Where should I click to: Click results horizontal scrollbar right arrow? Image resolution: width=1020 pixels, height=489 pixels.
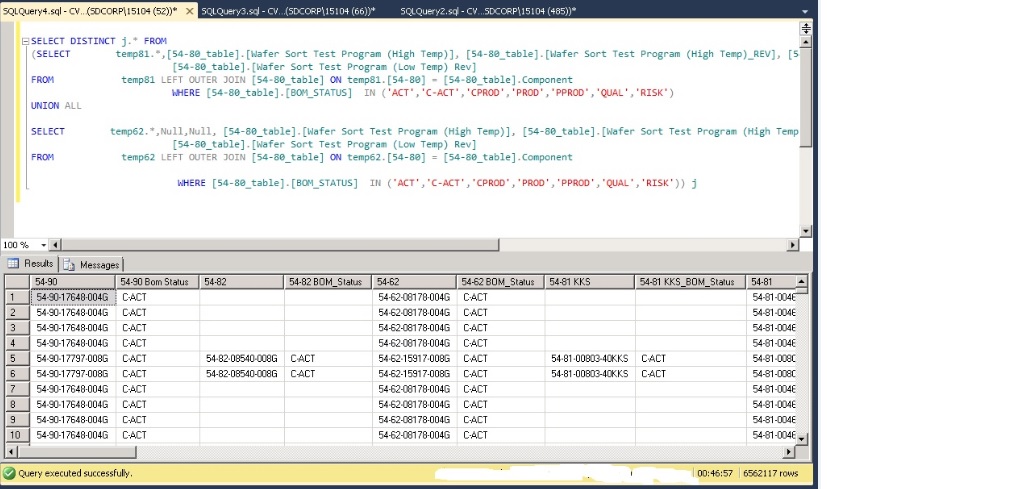click(789, 451)
